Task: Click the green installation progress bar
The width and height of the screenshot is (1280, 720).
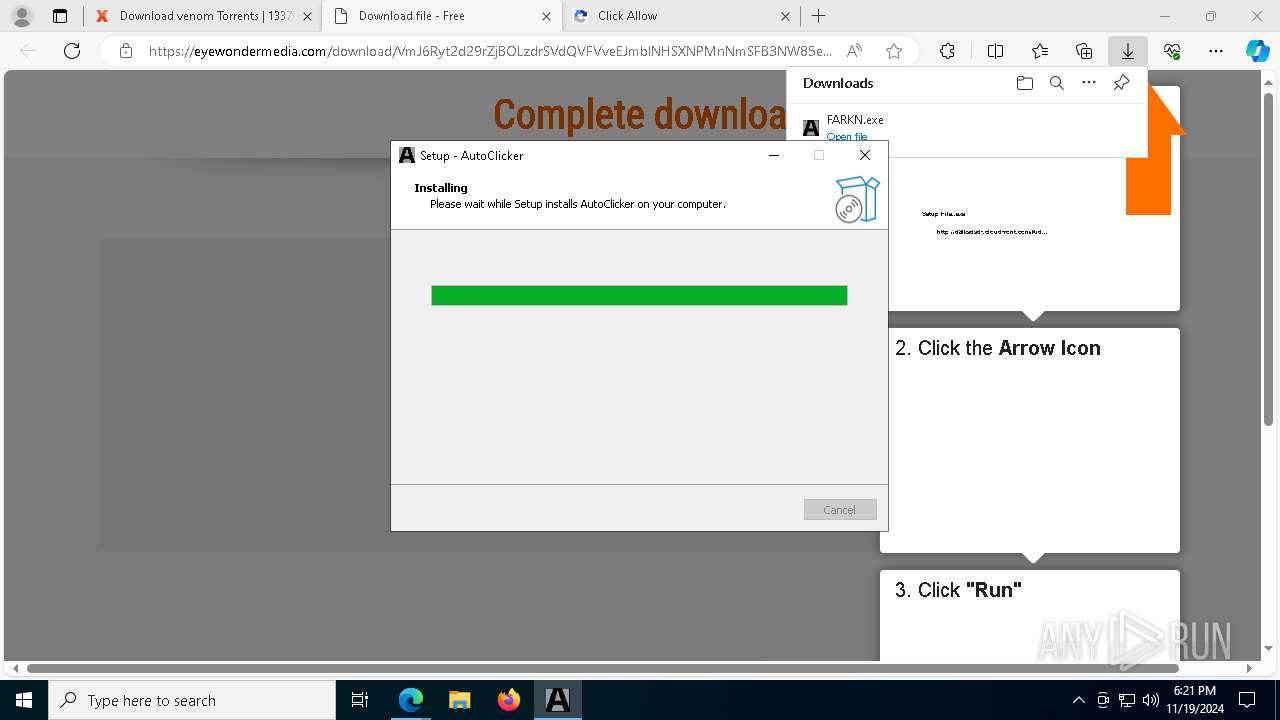Action: click(x=639, y=295)
